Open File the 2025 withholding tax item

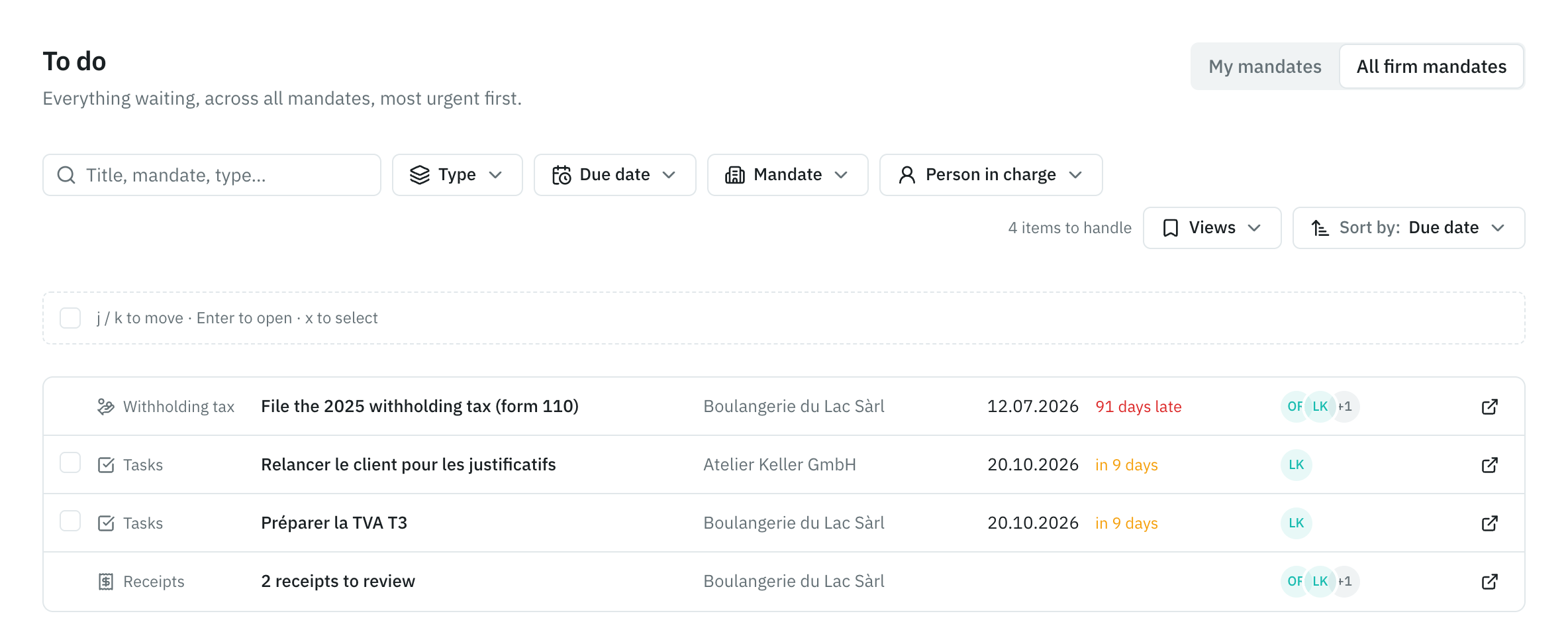420,407
